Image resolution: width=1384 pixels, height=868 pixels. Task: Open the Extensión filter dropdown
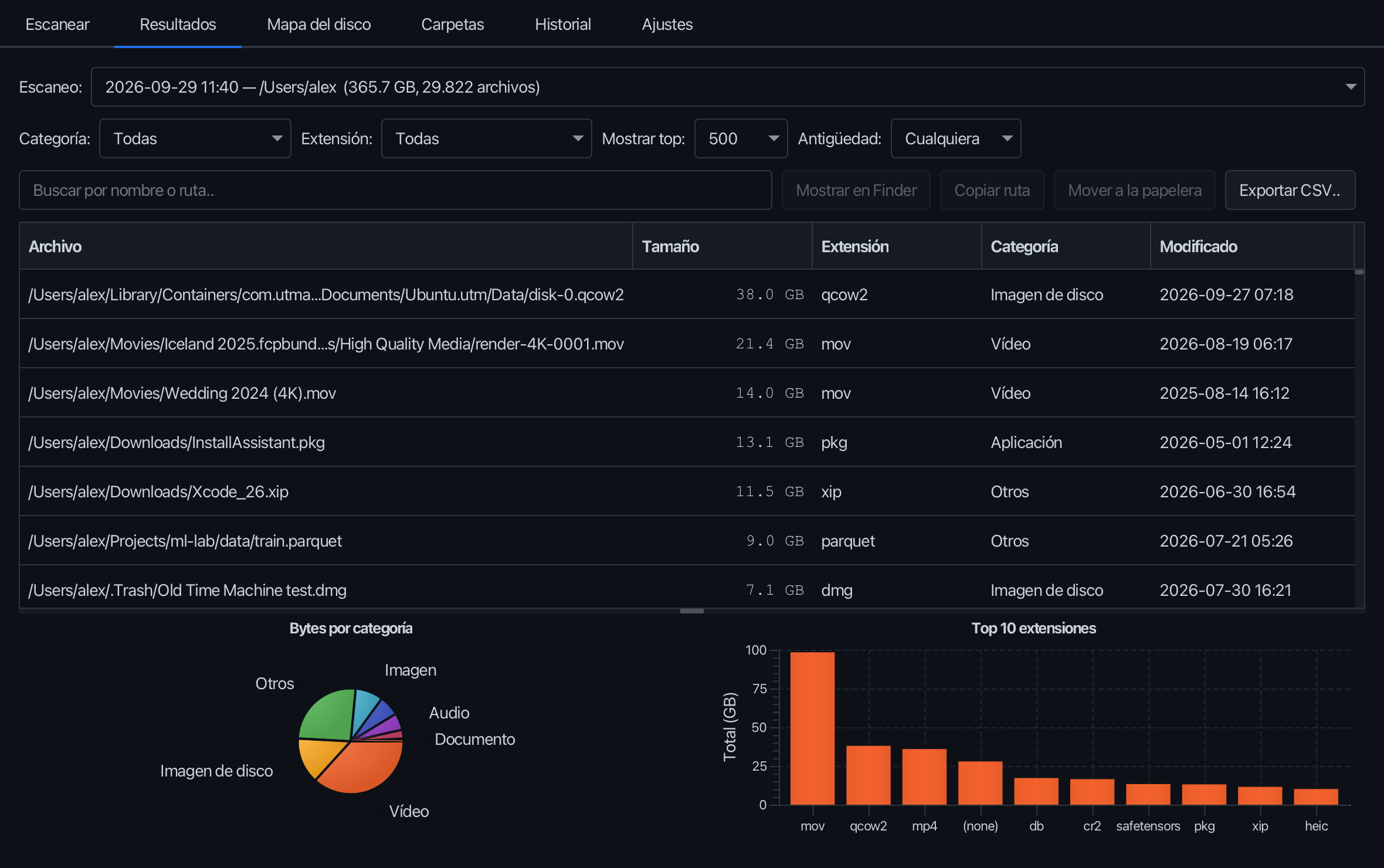click(486, 138)
